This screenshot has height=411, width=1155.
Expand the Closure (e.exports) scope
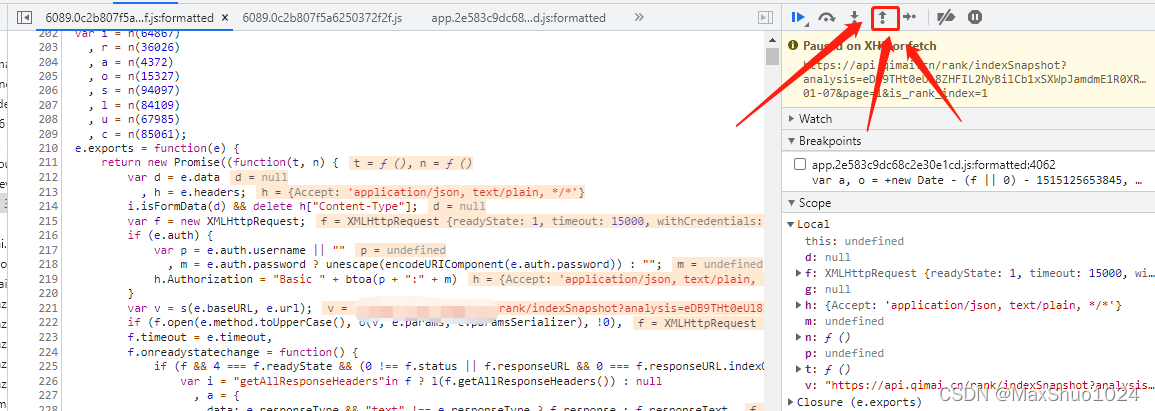click(x=791, y=402)
